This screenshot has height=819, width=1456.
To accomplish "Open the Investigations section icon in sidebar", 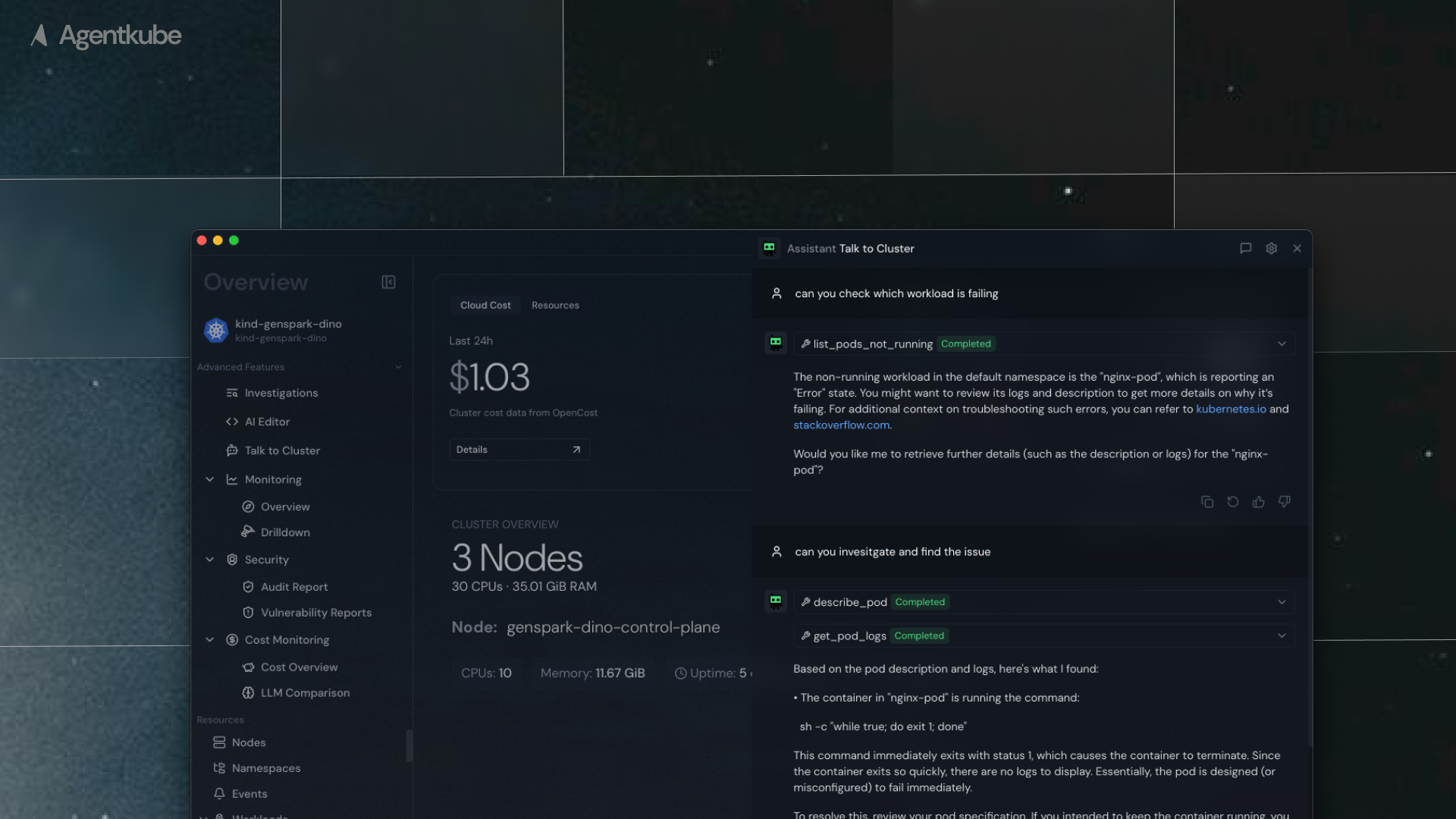I will 232,393.
